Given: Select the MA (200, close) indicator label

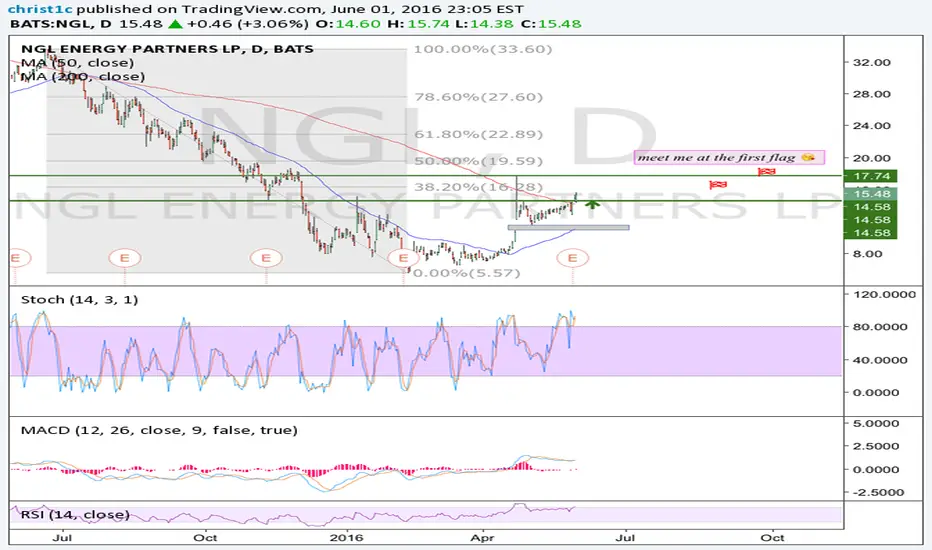Looking at the screenshot, I should (x=83, y=76).
